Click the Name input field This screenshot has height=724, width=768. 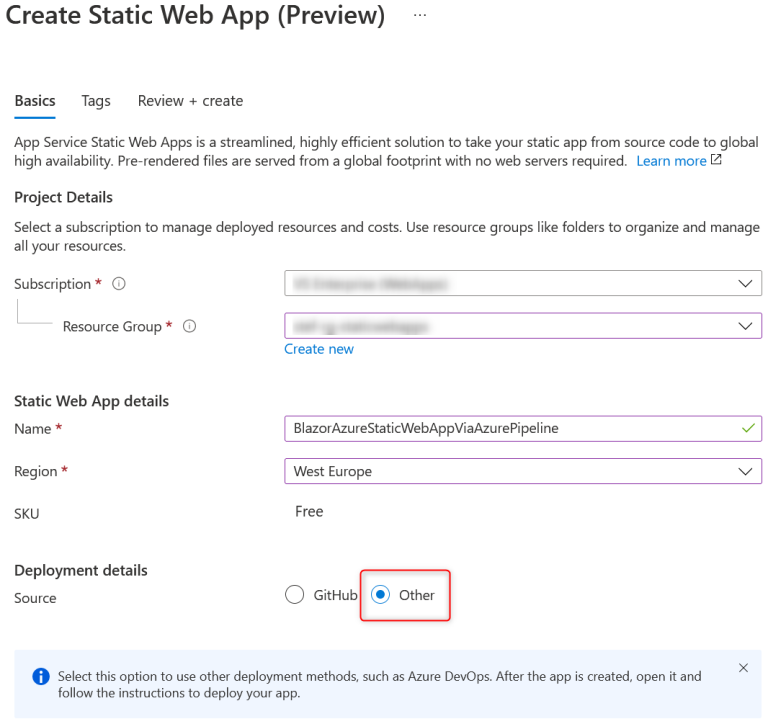523,429
